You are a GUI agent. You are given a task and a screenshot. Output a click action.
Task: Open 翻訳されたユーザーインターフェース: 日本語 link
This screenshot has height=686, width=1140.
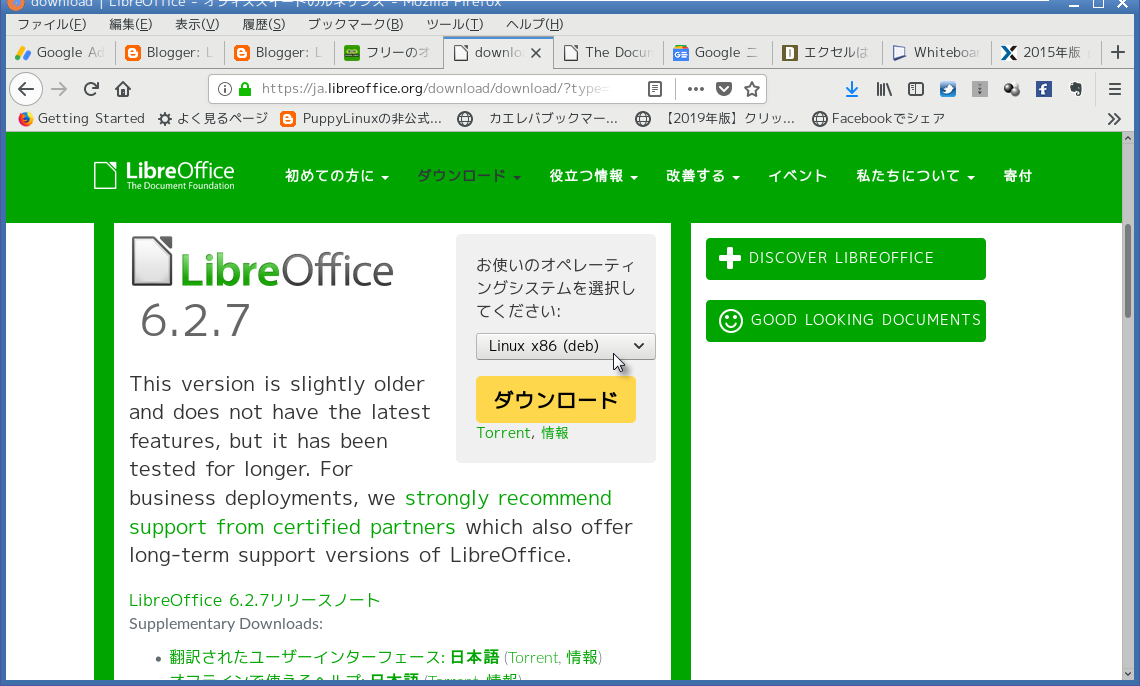point(334,657)
